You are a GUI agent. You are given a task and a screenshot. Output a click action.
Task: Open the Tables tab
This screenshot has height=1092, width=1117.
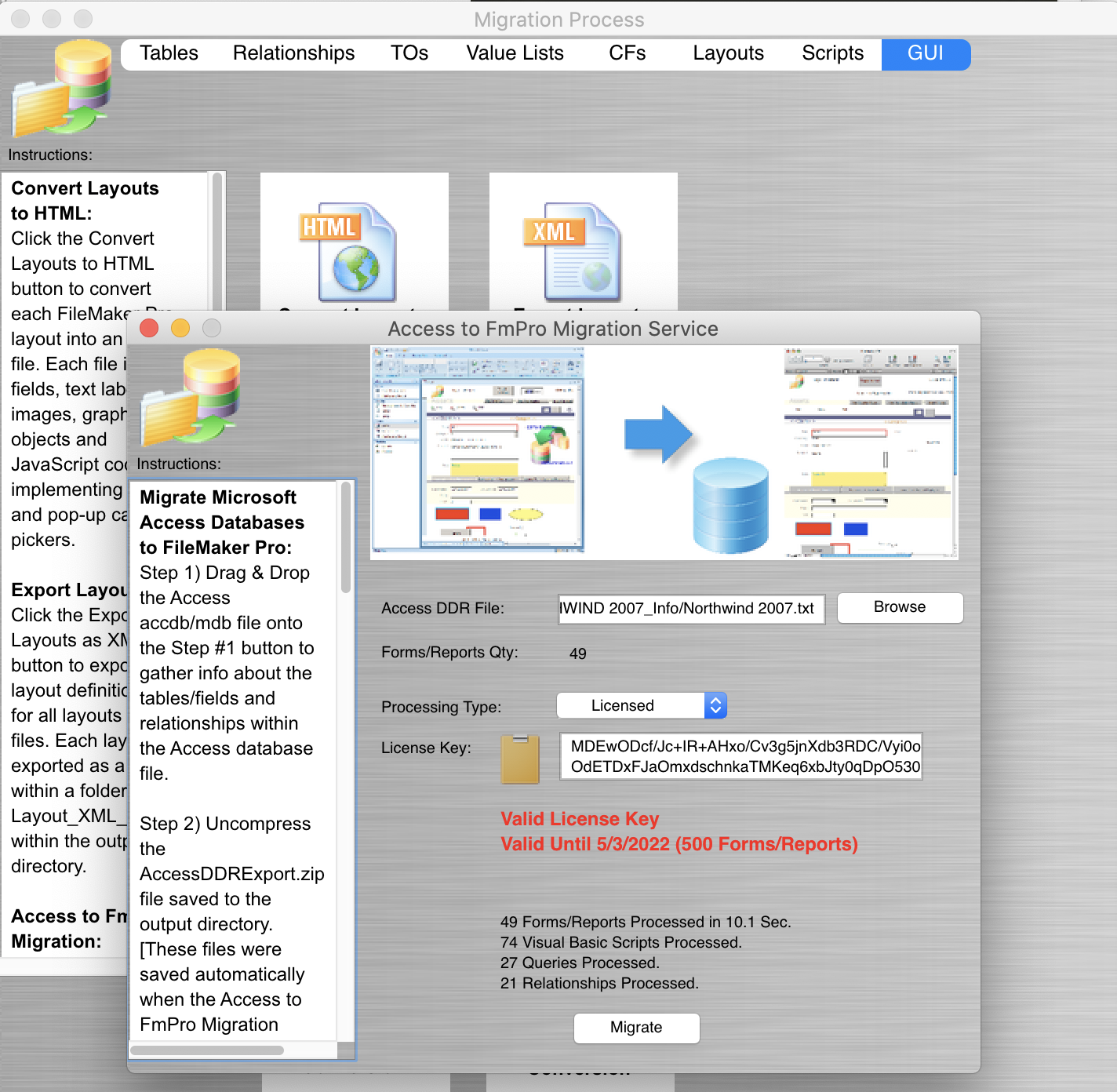(x=169, y=53)
